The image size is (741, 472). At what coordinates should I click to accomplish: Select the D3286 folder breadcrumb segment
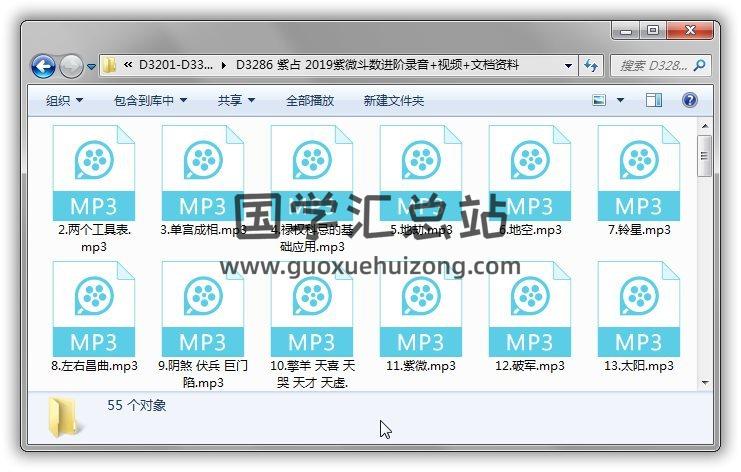click(x=377, y=65)
